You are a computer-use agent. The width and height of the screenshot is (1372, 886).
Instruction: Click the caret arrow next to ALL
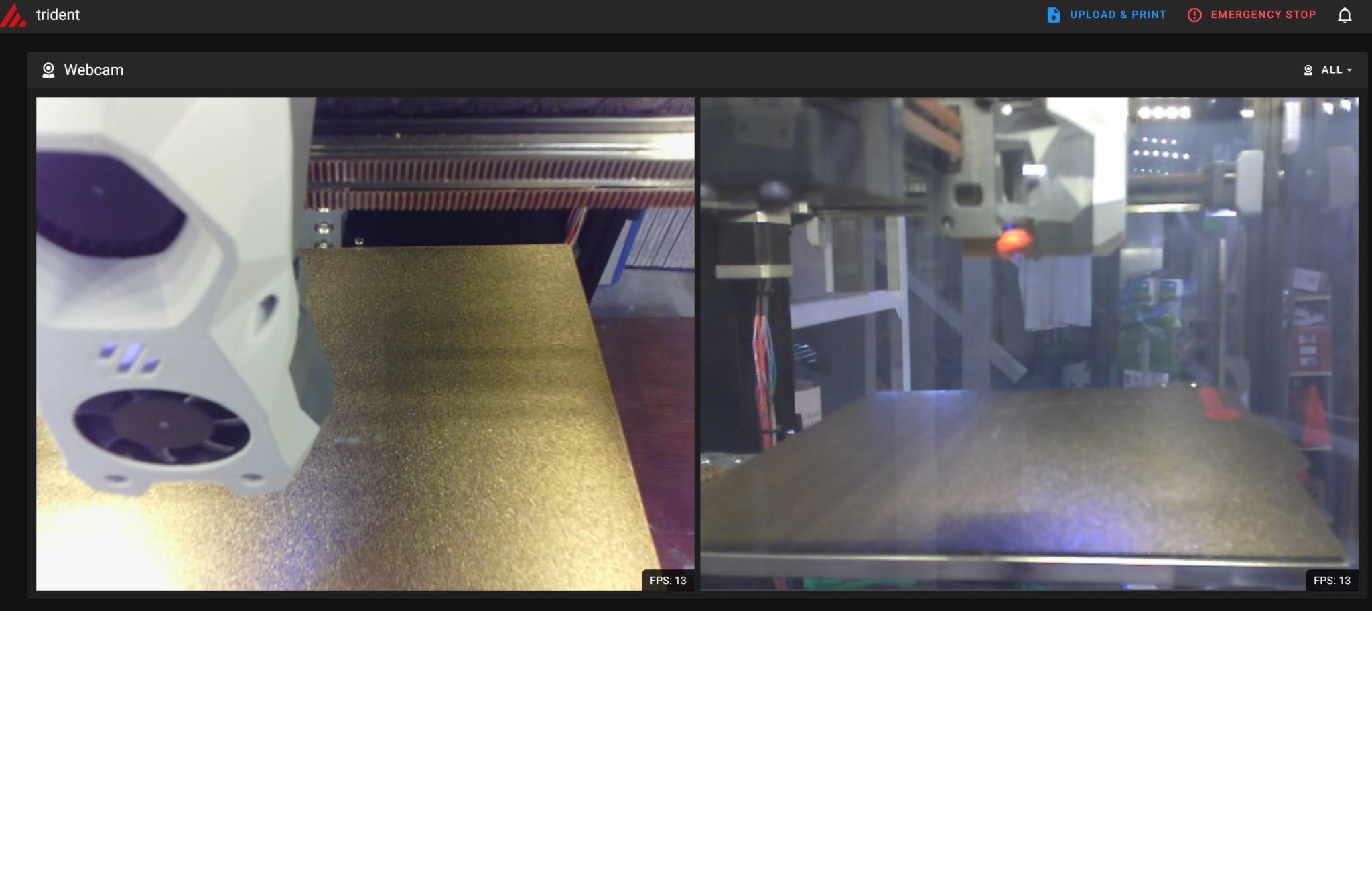point(1349,70)
